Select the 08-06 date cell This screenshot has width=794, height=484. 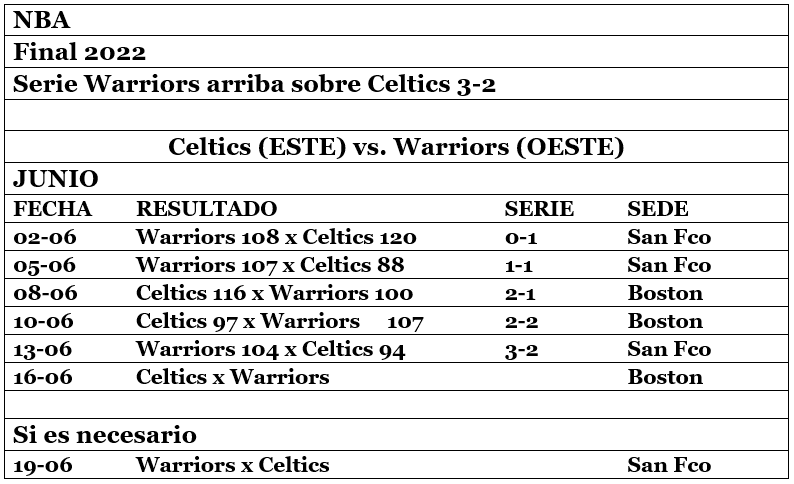point(46,293)
